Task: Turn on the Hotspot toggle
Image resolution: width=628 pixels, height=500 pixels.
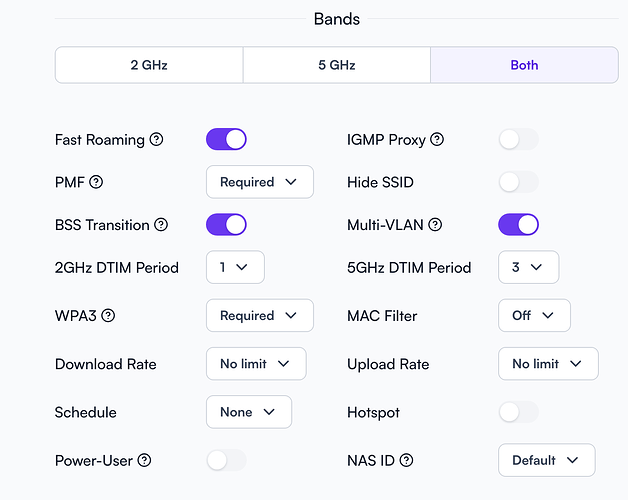Action: pyautogui.click(x=518, y=412)
